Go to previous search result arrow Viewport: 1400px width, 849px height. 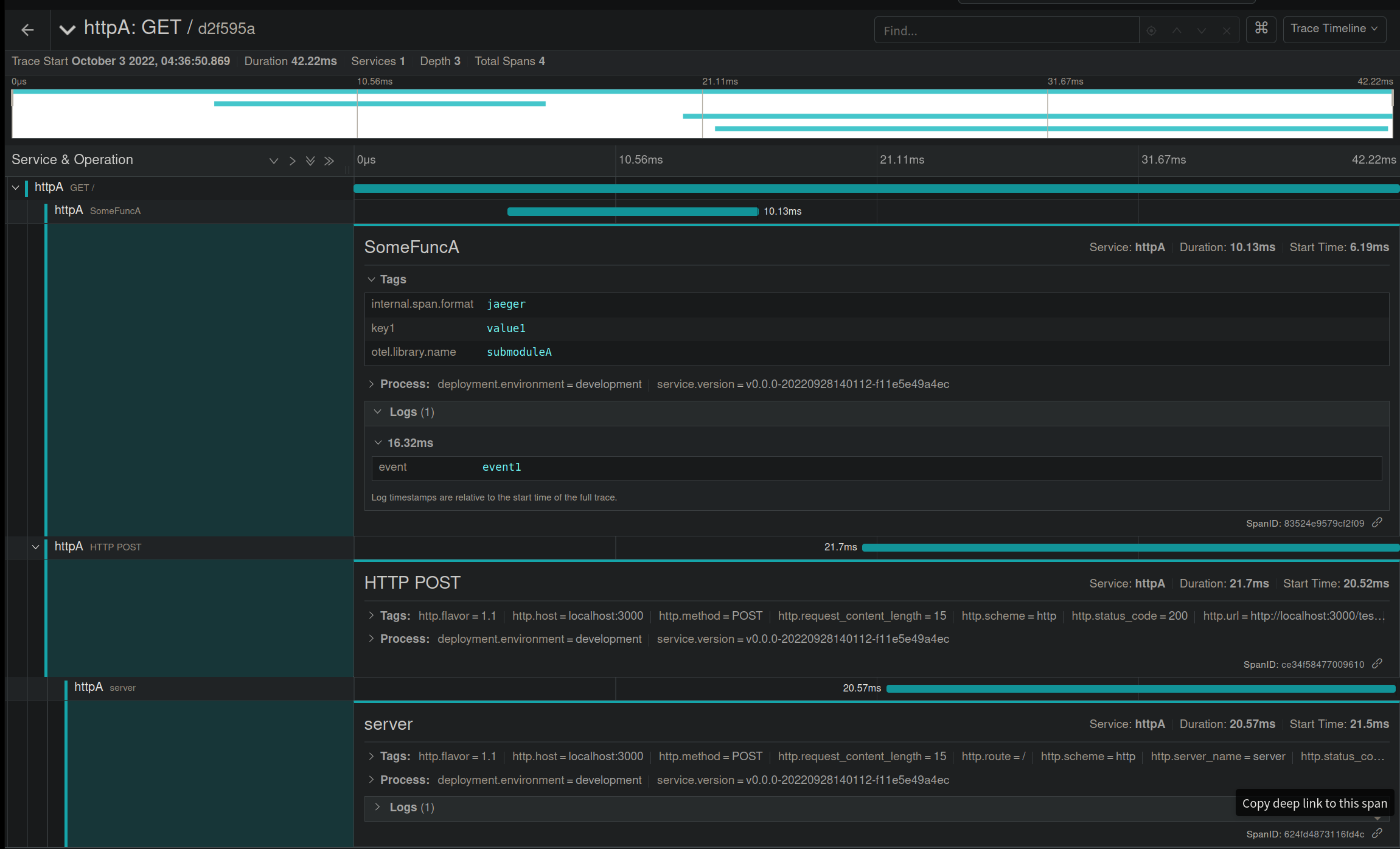click(x=1177, y=30)
